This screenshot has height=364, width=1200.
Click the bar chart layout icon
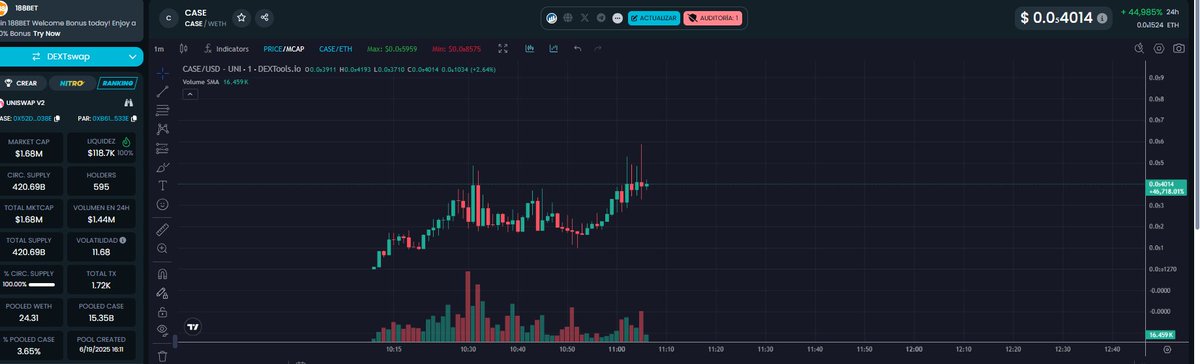[529, 48]
